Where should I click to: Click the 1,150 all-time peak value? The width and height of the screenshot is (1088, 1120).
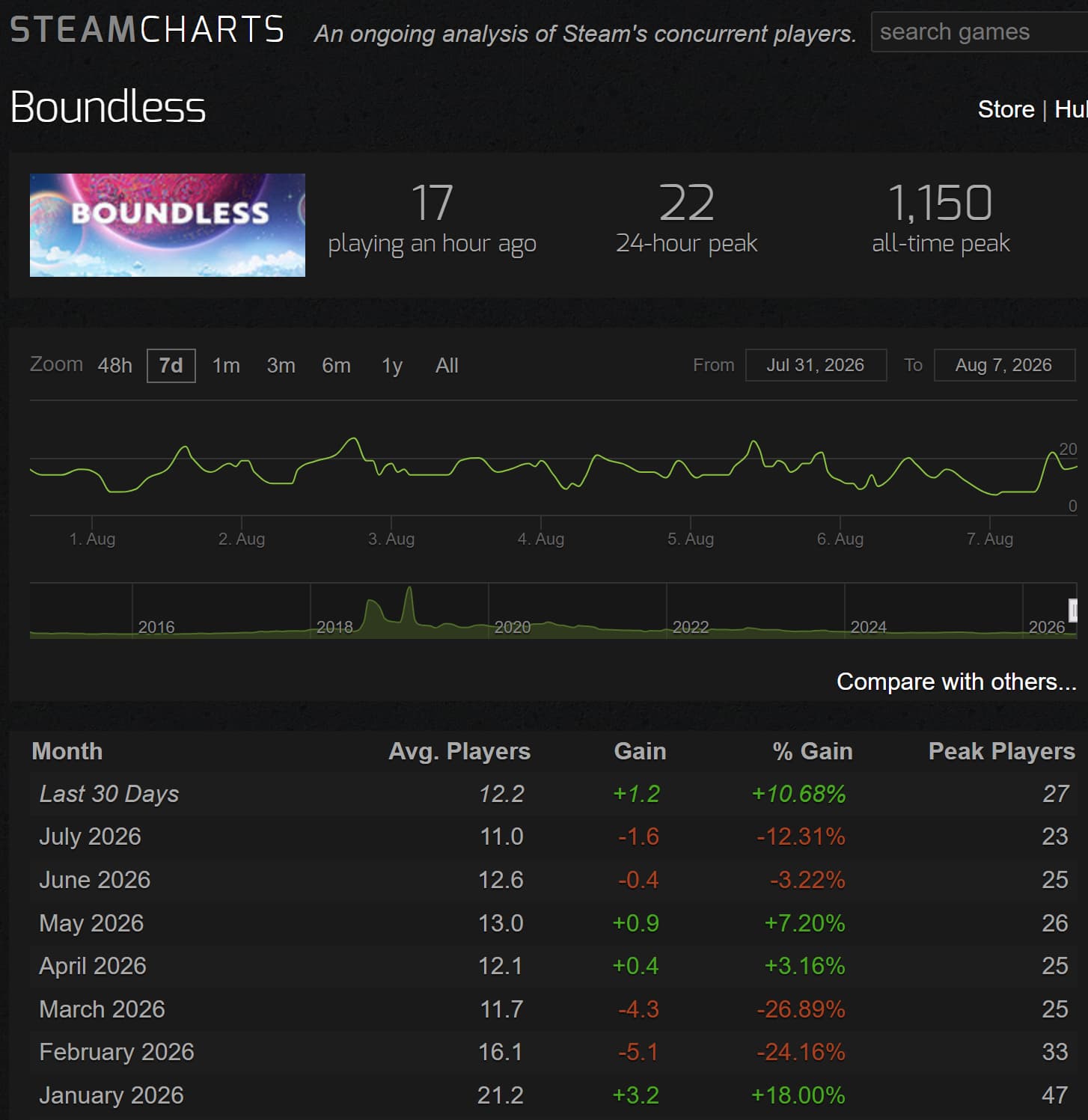941,203
